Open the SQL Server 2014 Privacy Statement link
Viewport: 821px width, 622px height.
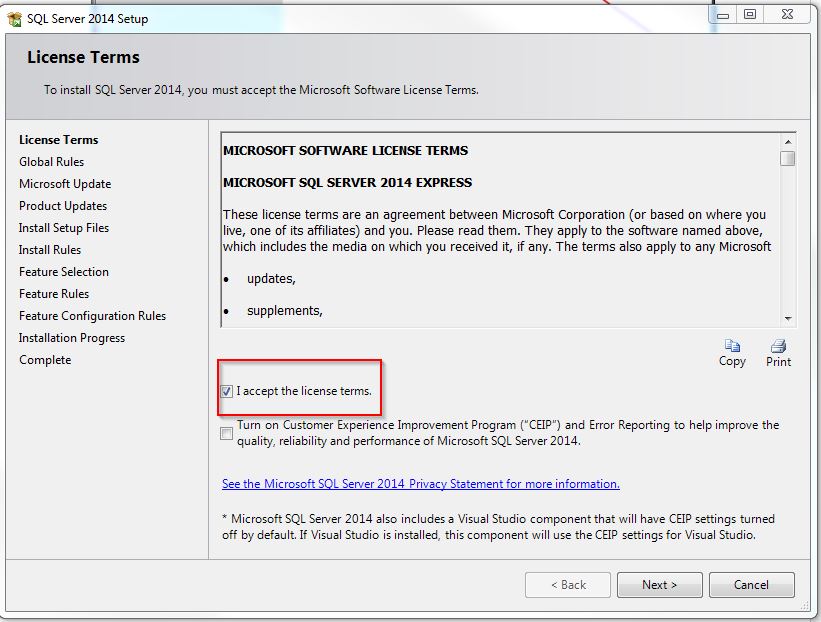click(x=420, y=484)
